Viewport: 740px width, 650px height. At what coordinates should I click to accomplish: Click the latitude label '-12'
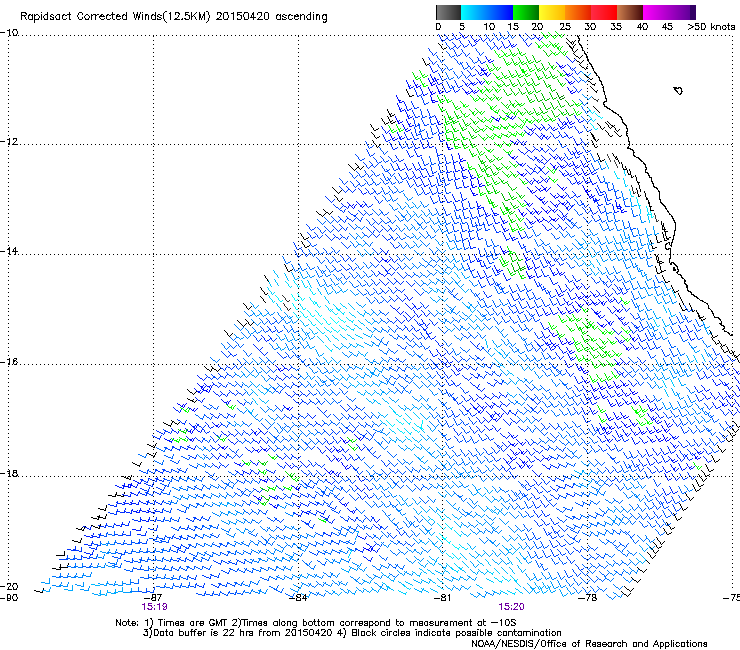coord(9,142)
